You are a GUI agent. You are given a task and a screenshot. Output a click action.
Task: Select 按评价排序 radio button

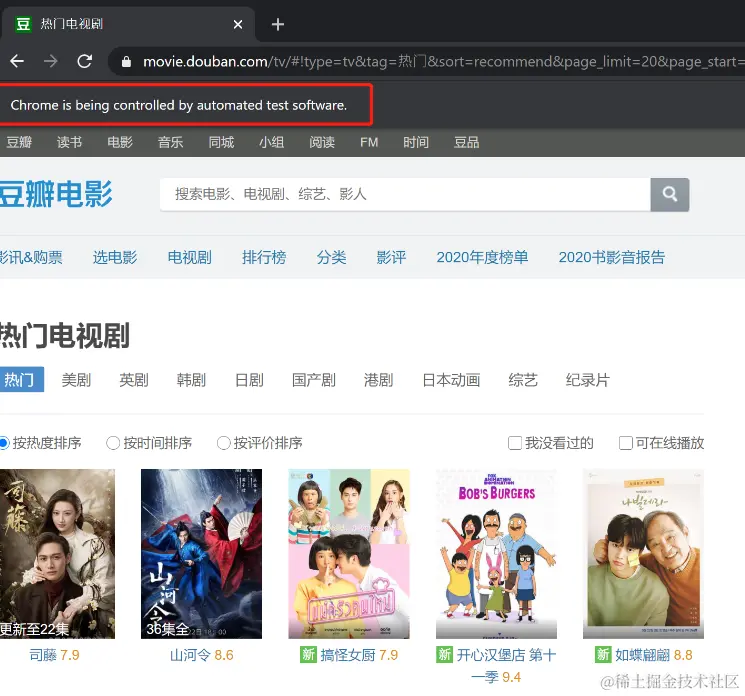pyautogui.click(x=223, y=443)
